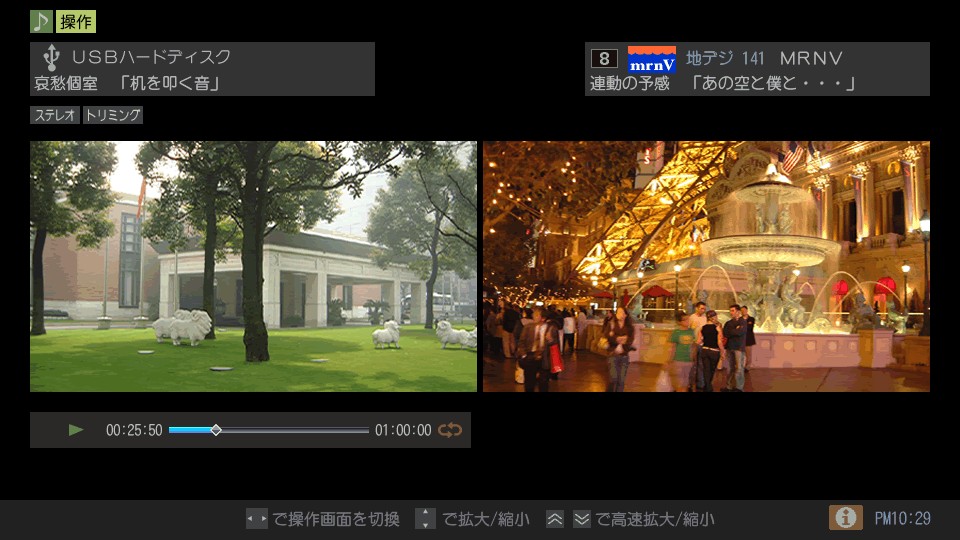This screenshot has height=540, width=960.
Task: Click the double down-arrow fast shrink icon
Action: tap(582, 519)
